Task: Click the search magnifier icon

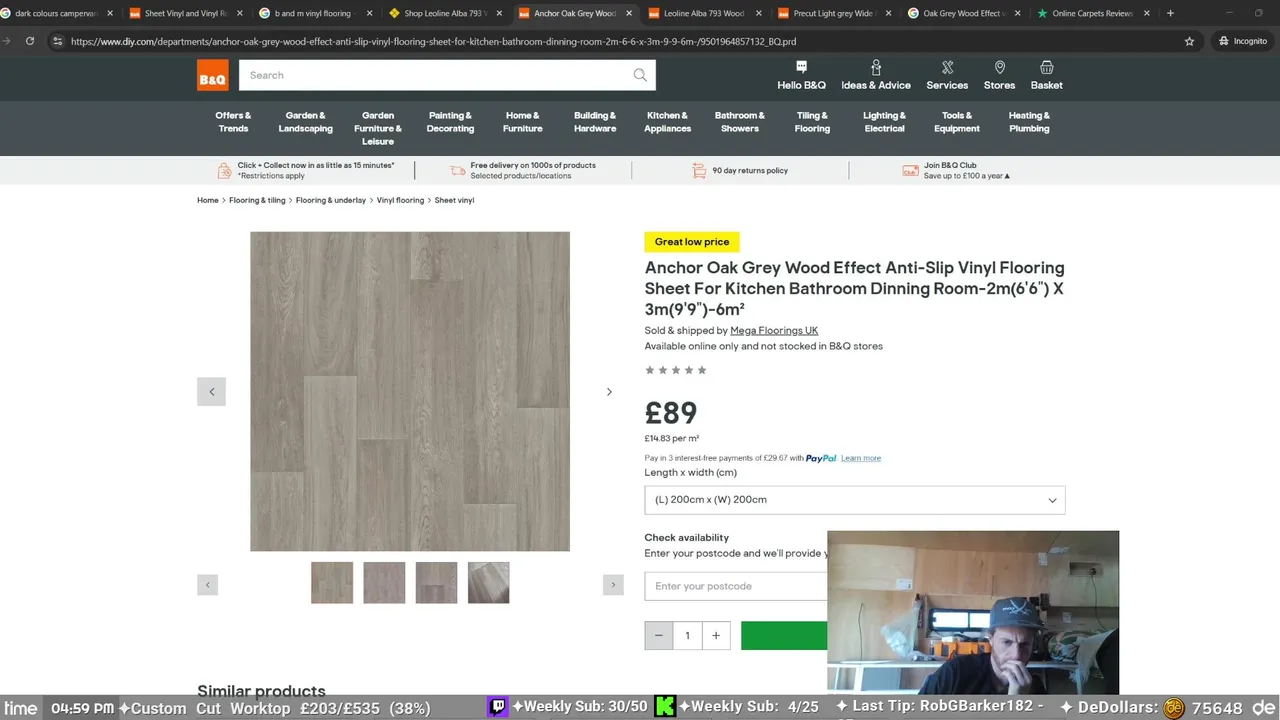Action: tap(640, 75)
